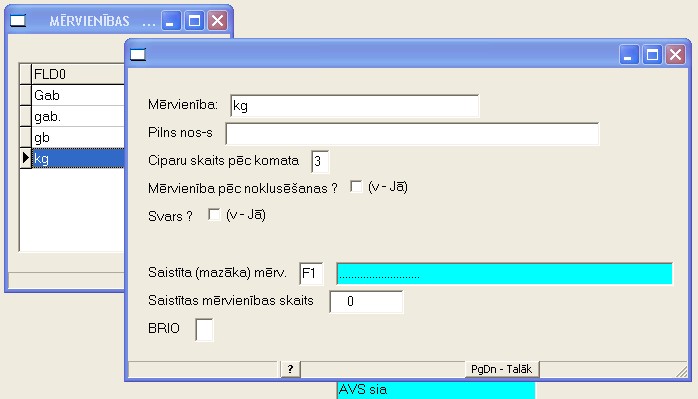Screen dimensions: 698x399
Task: Click the BRIO input box
Action: pyautogui.click(x=204, y=330)
